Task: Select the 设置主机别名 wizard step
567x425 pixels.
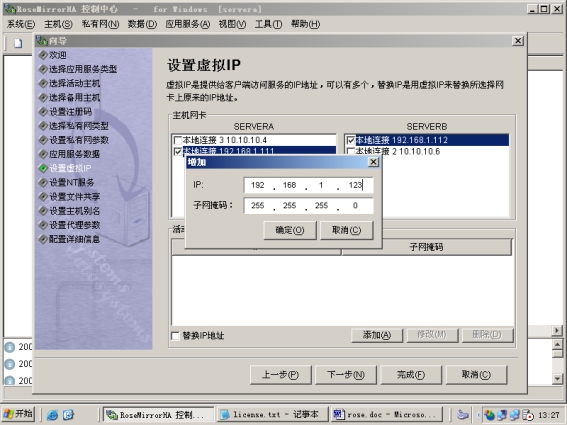Action: (74, 211)
